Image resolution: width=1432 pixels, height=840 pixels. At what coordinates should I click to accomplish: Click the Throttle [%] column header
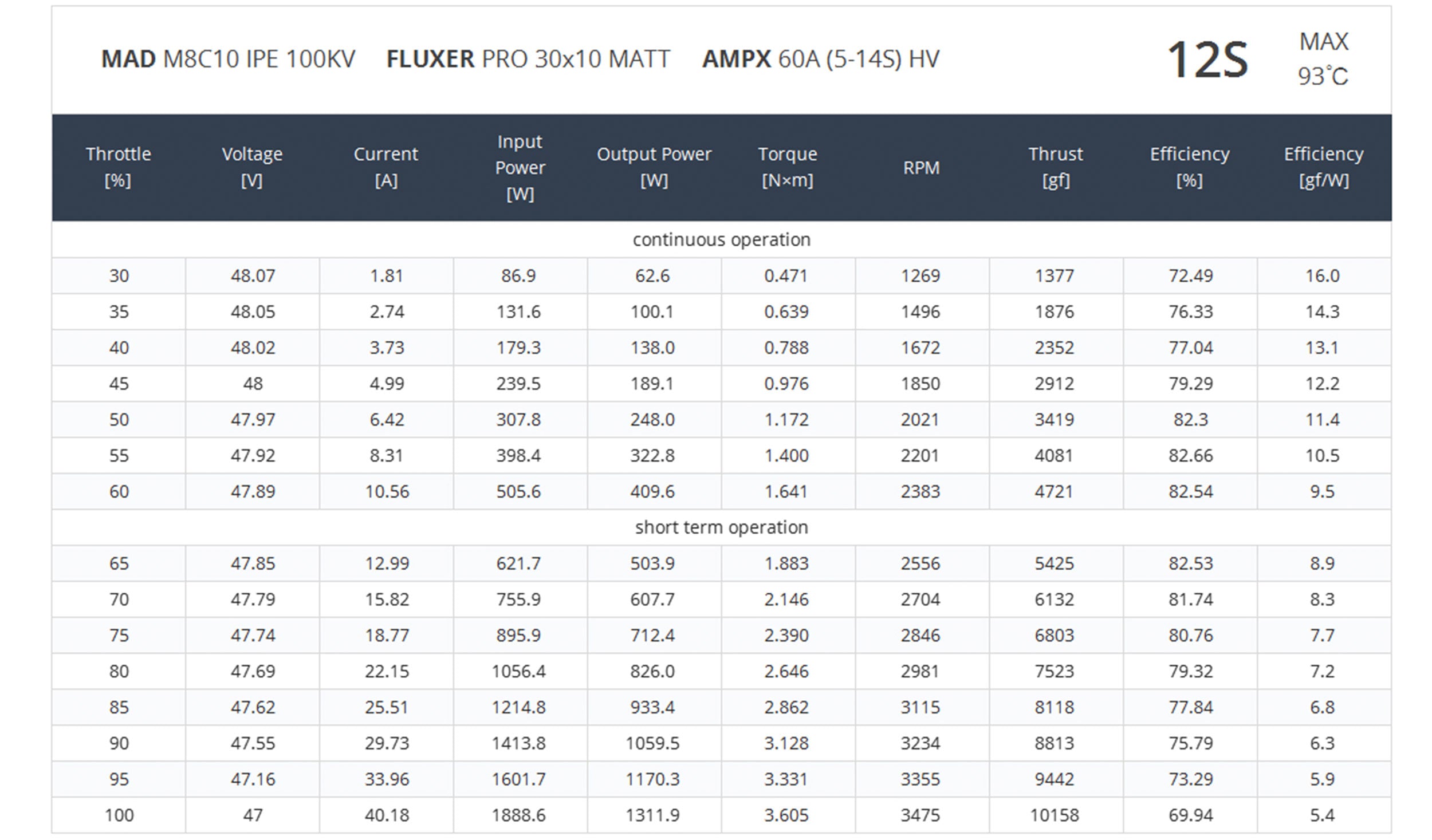coord(119,167)
